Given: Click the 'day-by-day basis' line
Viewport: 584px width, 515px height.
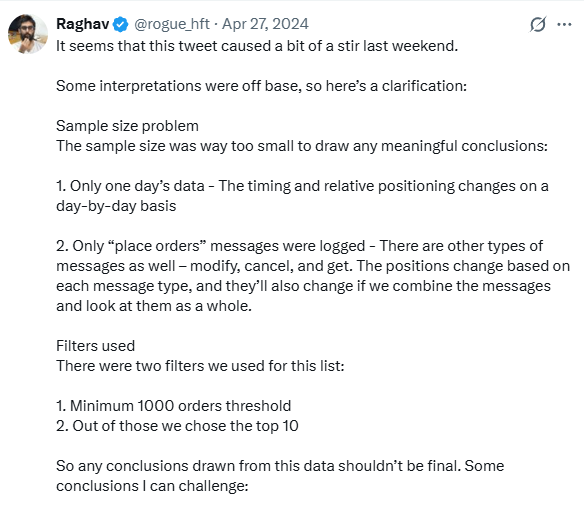Looking at the screenshot, I should 116,206.
